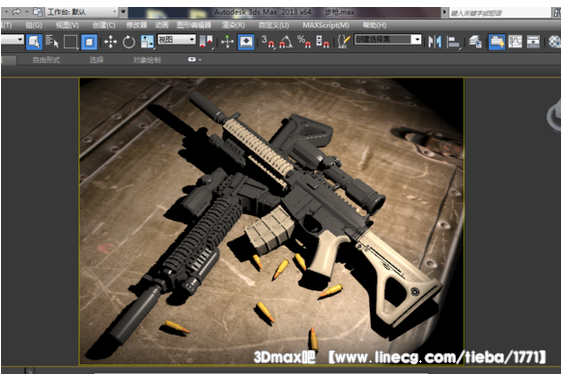This screenshot has height=374, width=575.
Task: Open the Layer Manager icon
Action: click(475, 42)
